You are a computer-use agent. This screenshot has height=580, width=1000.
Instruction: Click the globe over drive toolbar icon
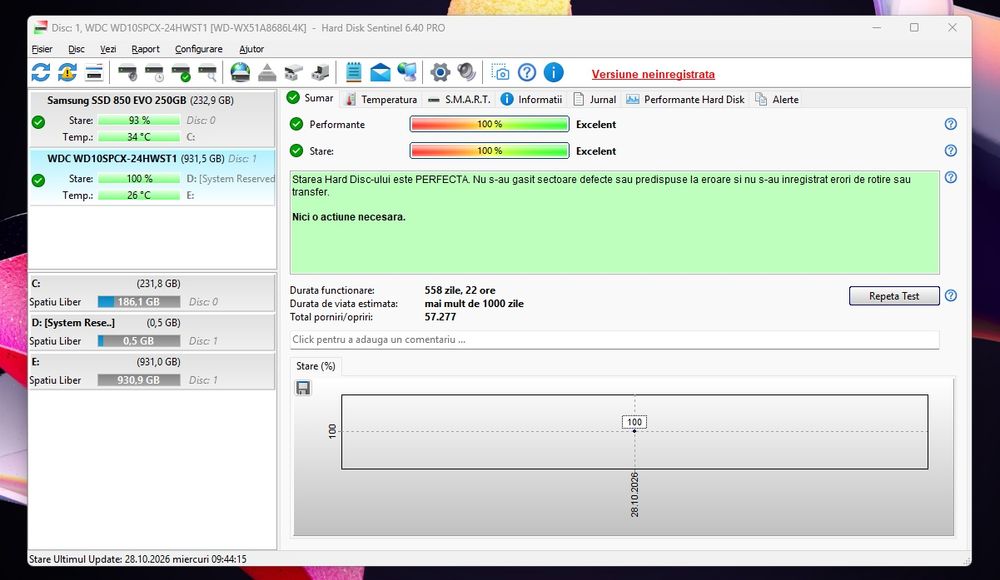coord(240,73)
